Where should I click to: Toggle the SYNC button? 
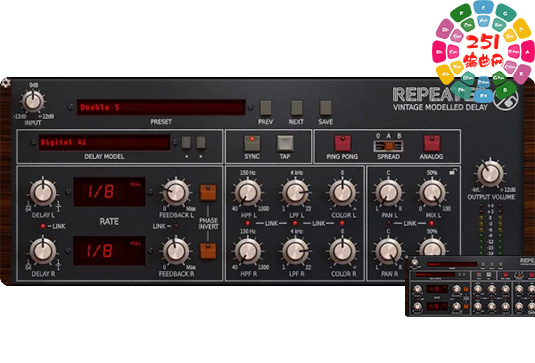coord(252,143)
